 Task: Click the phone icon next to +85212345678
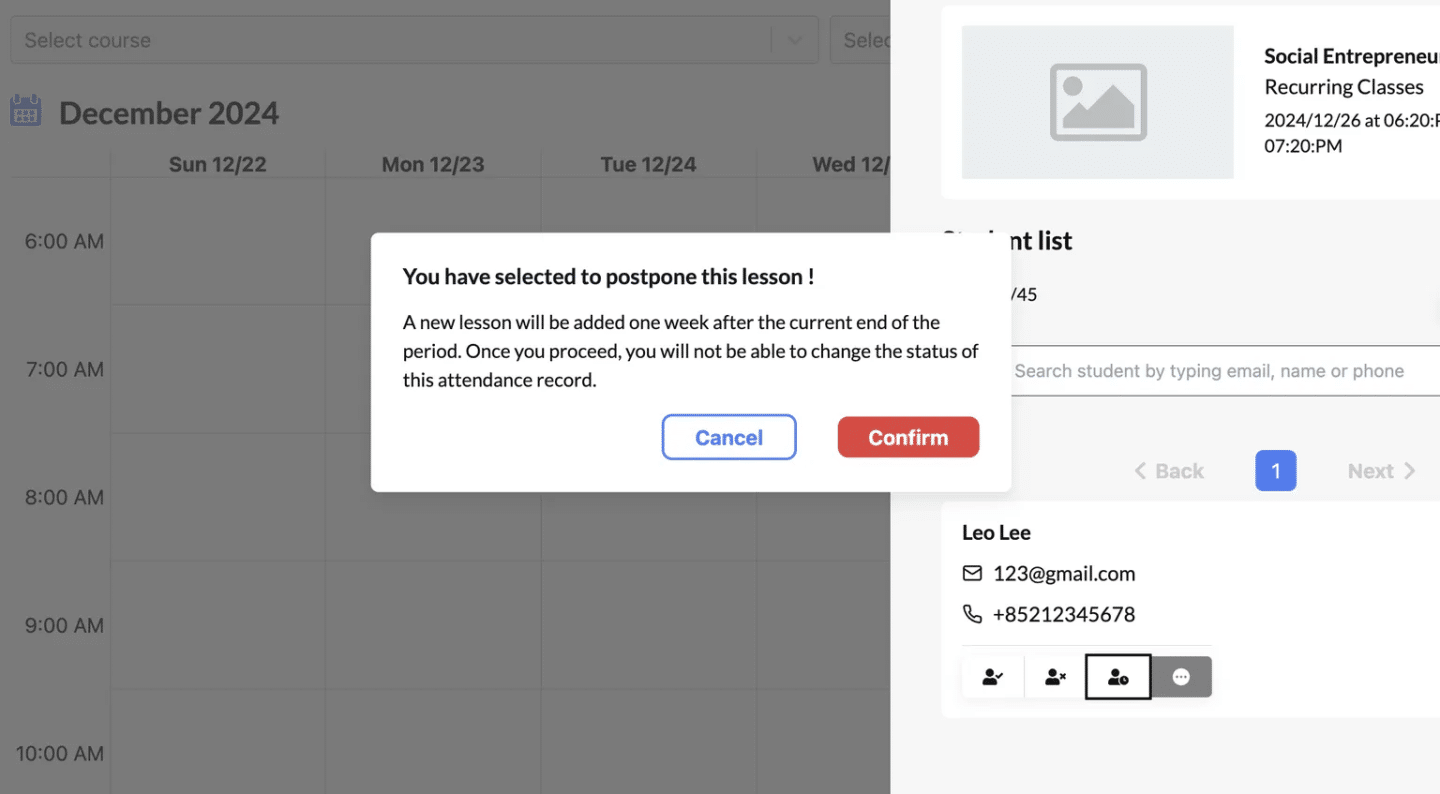[972, 613]
